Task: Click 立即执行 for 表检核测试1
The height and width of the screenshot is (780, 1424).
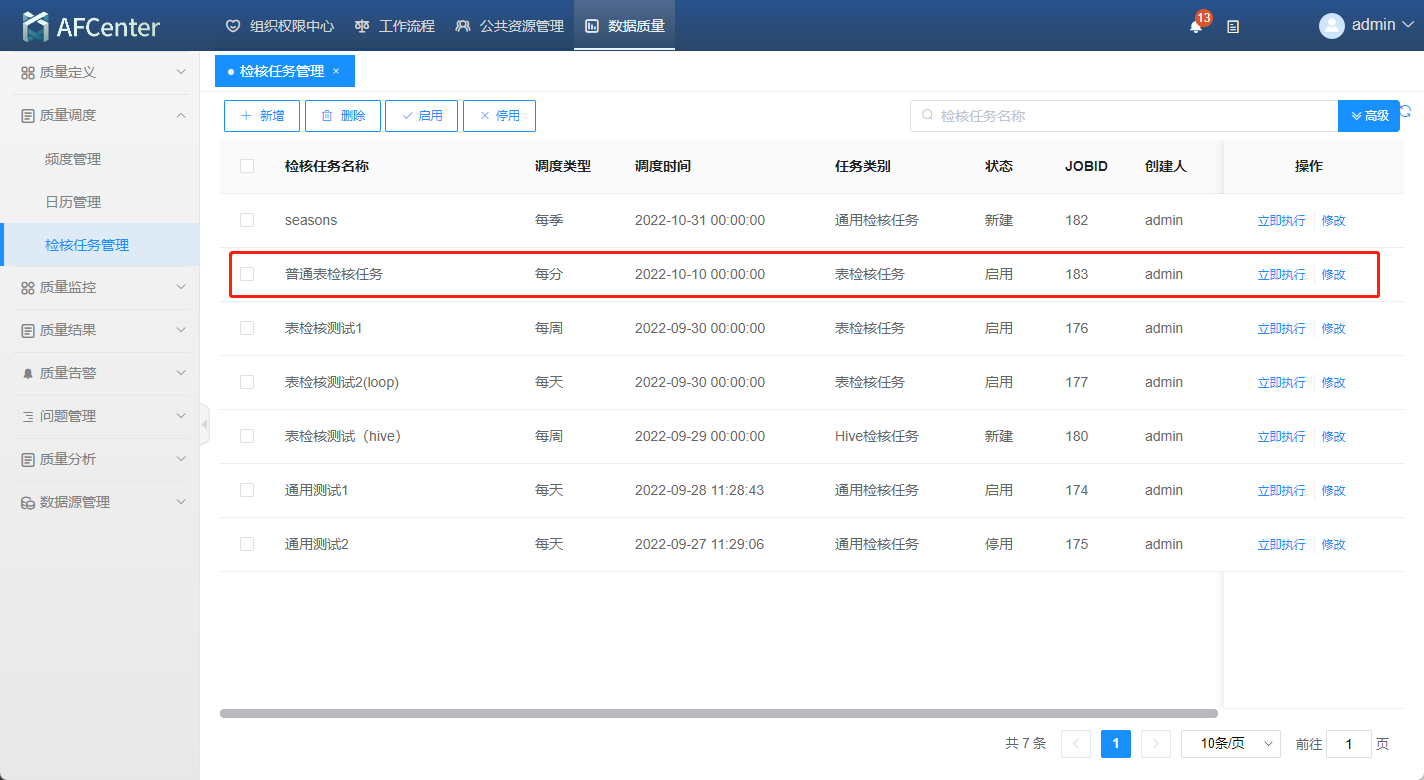Action: tap(1281, 328)
